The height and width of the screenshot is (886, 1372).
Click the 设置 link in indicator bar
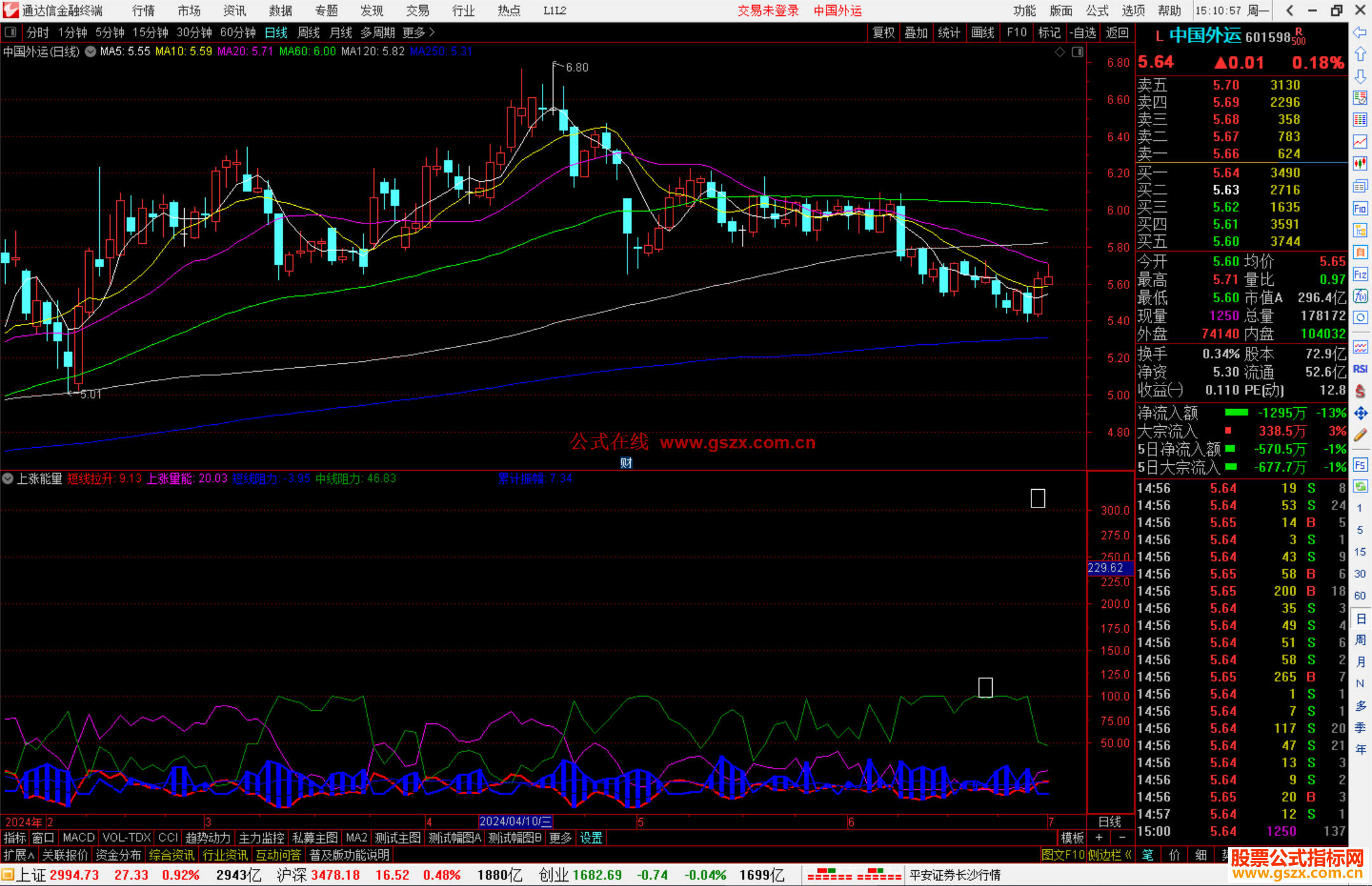(x=591, y=838)
